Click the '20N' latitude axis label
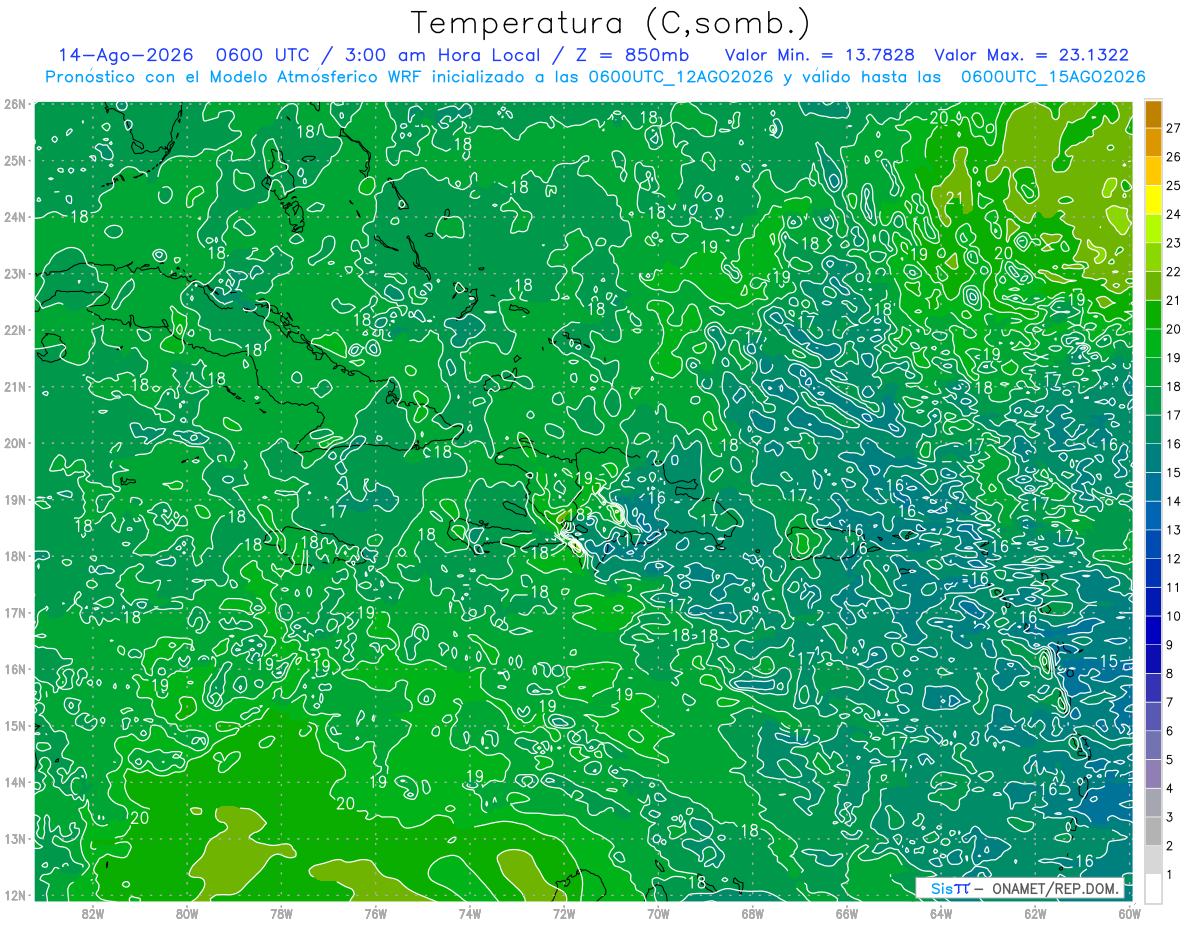 [14, 443]
